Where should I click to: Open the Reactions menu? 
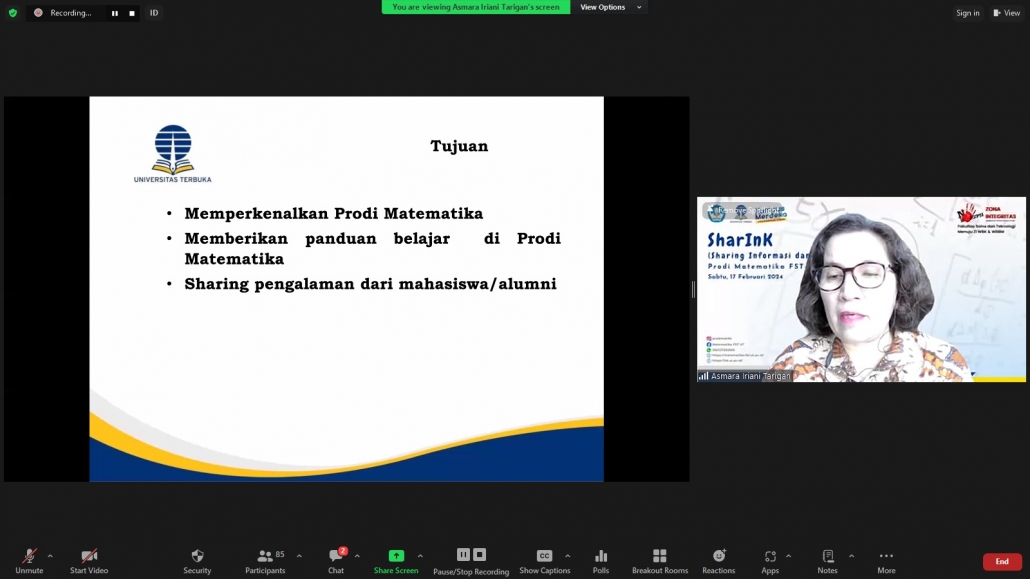tap(719, 562)
